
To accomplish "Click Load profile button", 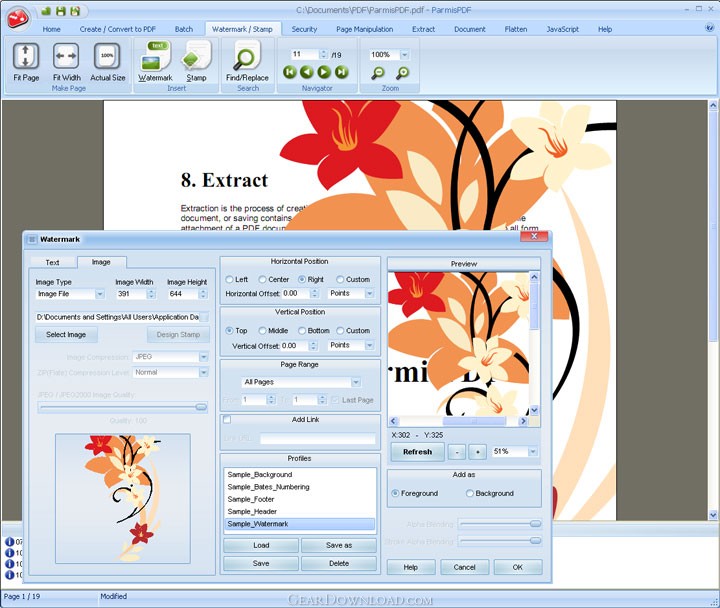I will click(x=261, y=545).
